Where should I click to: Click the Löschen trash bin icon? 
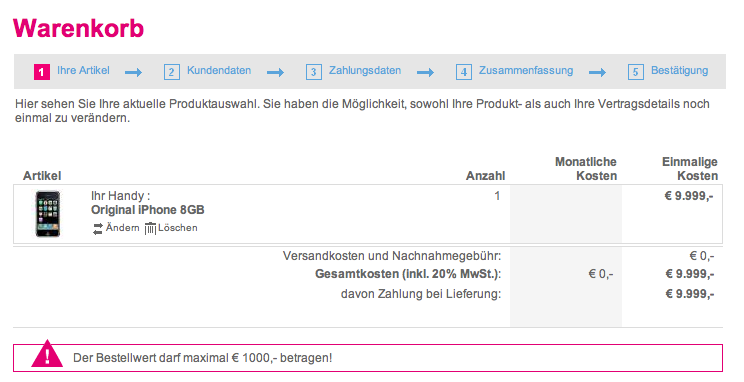coord(150,229)
